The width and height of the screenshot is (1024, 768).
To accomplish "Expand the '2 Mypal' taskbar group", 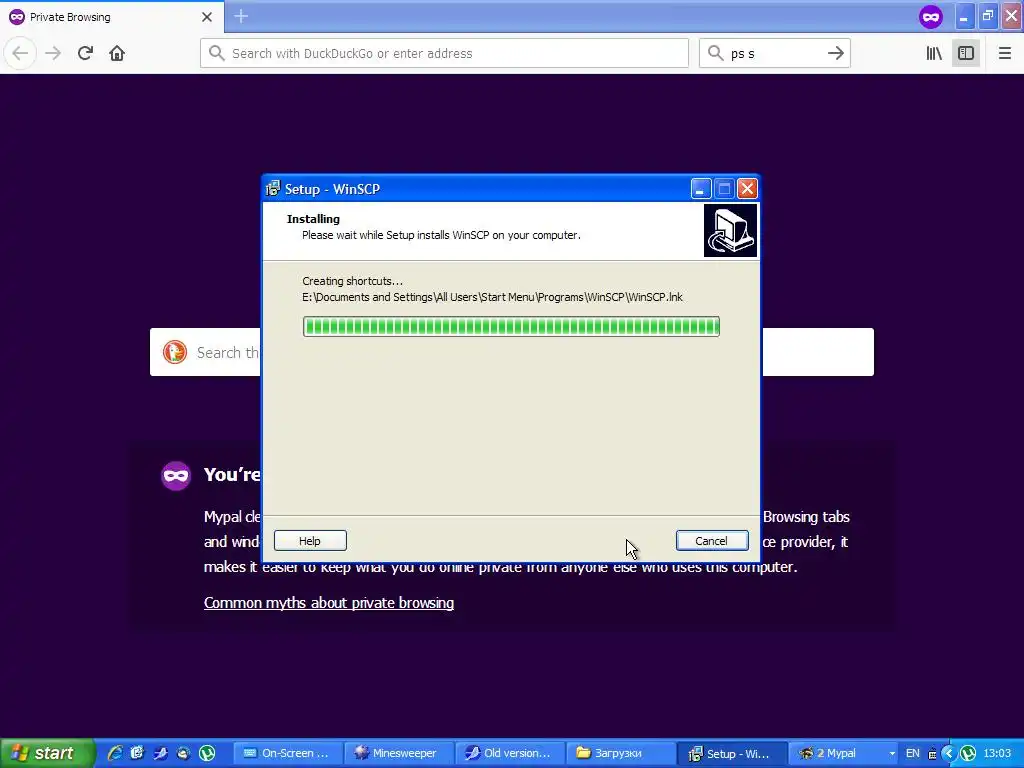I will 842,753.
